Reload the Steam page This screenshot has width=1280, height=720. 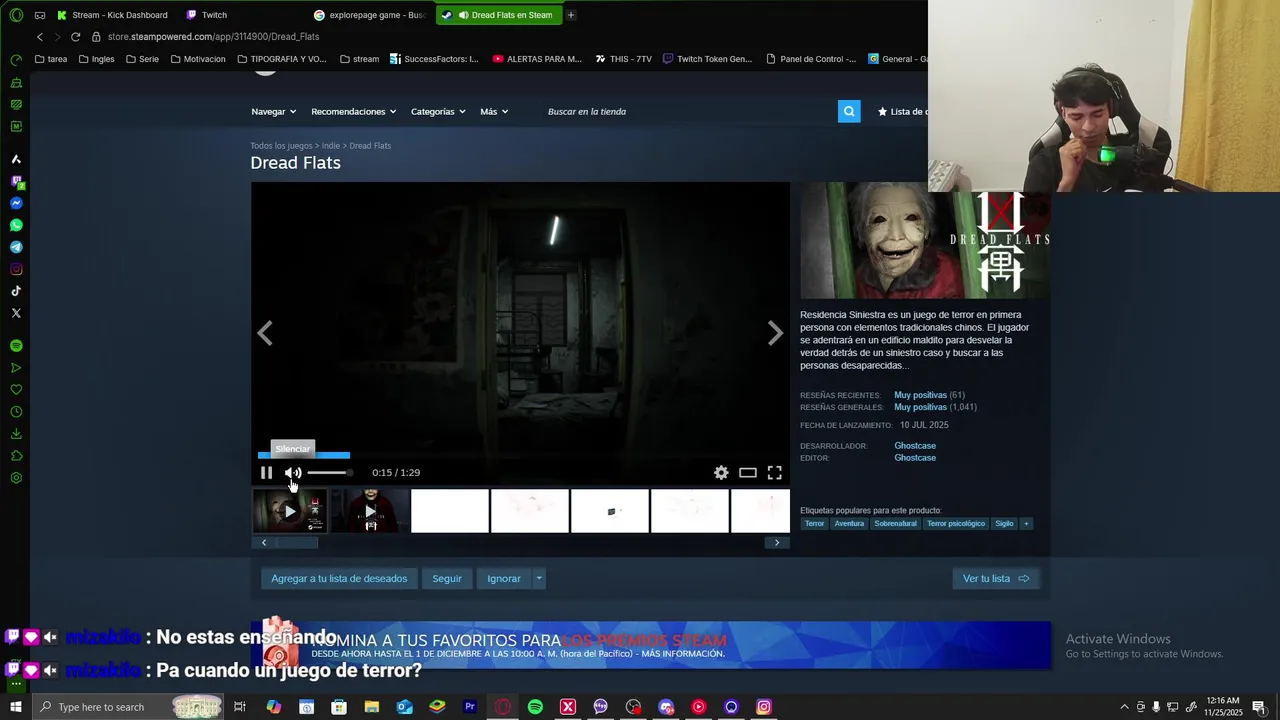75,36
